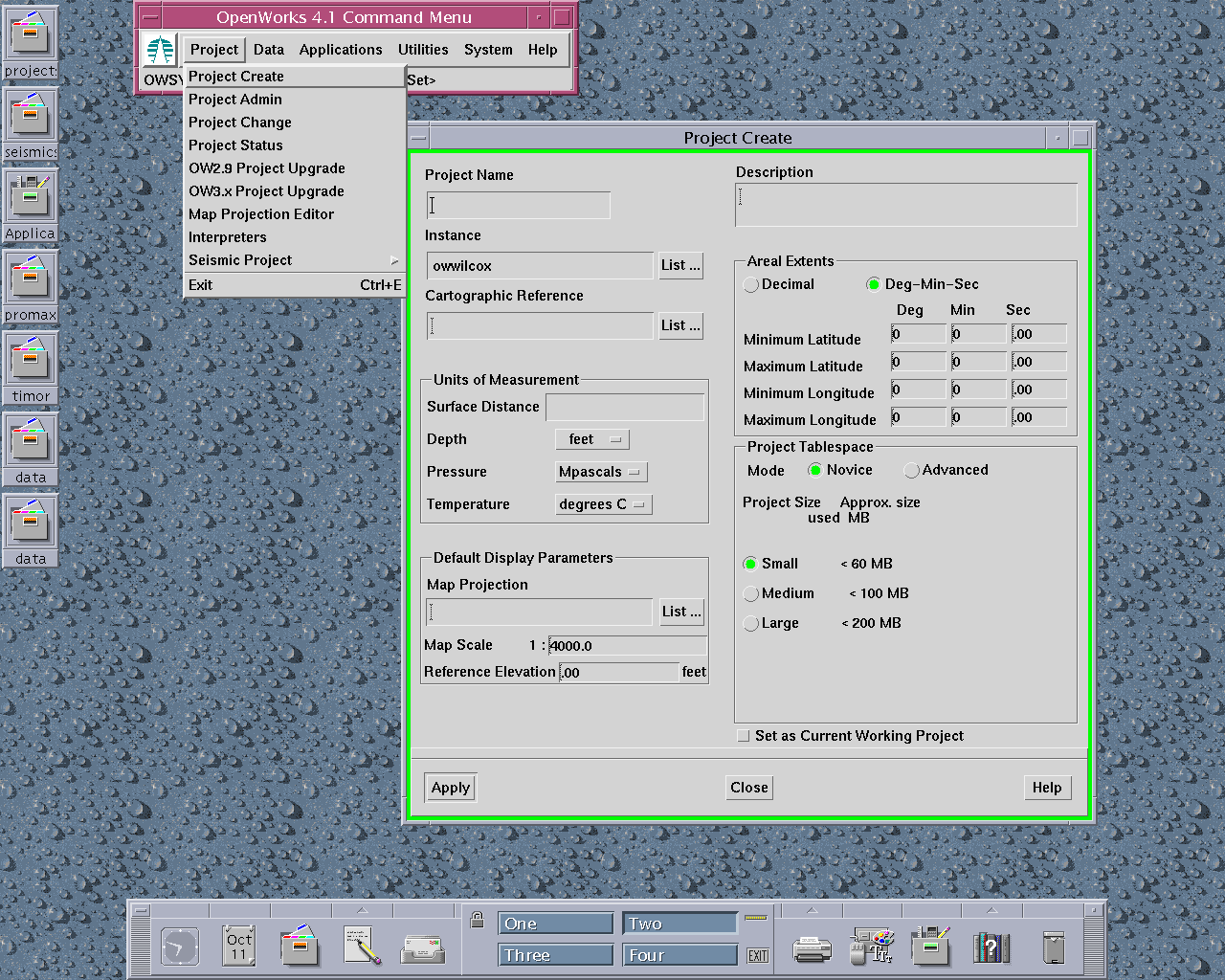Image resolution: width=1225 pixels, height=980 pixels.
Task: Open the Depth units dropdown showing feet
Action: [x=592, y=439]
